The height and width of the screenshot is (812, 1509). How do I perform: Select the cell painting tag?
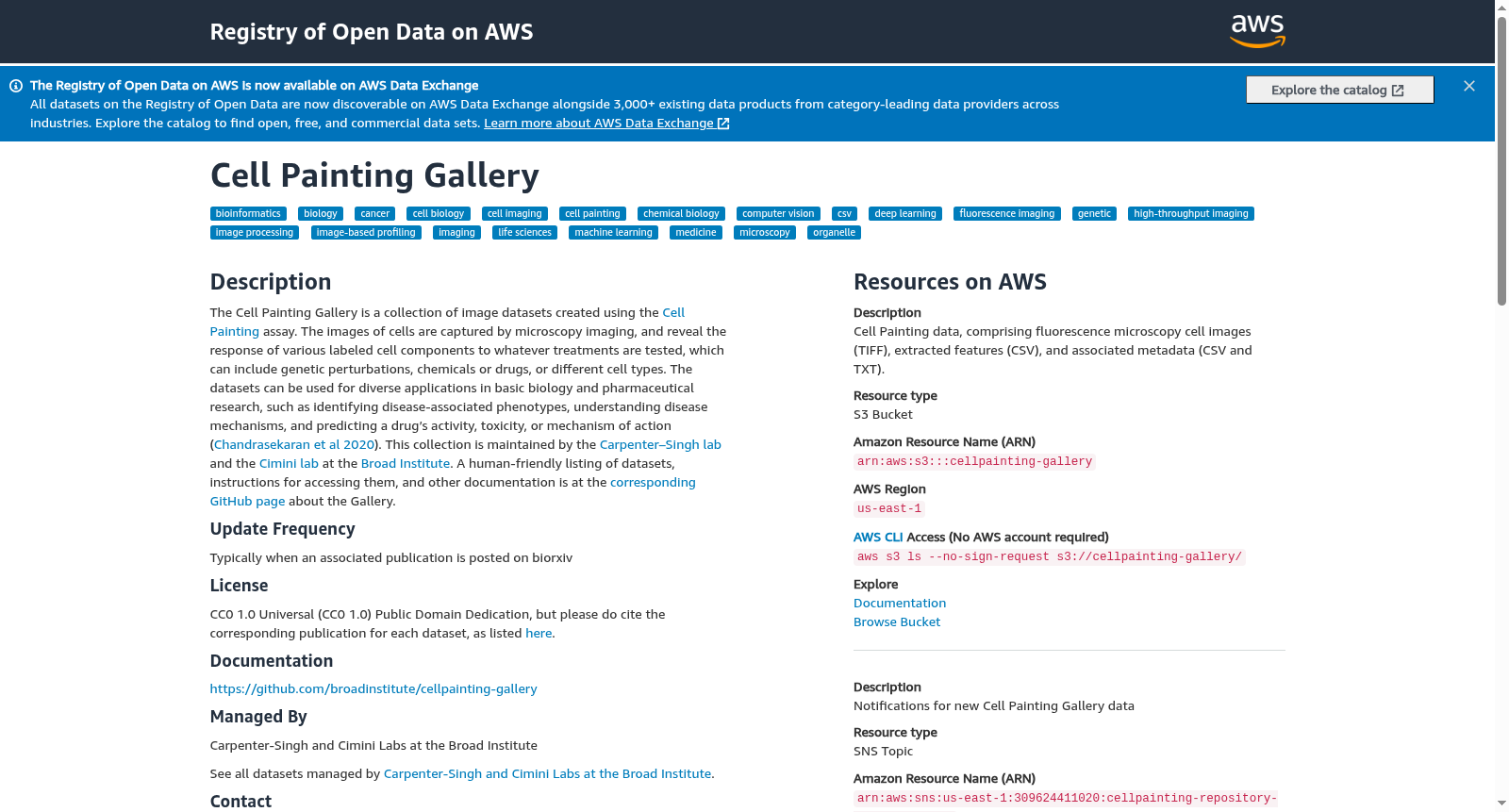coord(593,214)
